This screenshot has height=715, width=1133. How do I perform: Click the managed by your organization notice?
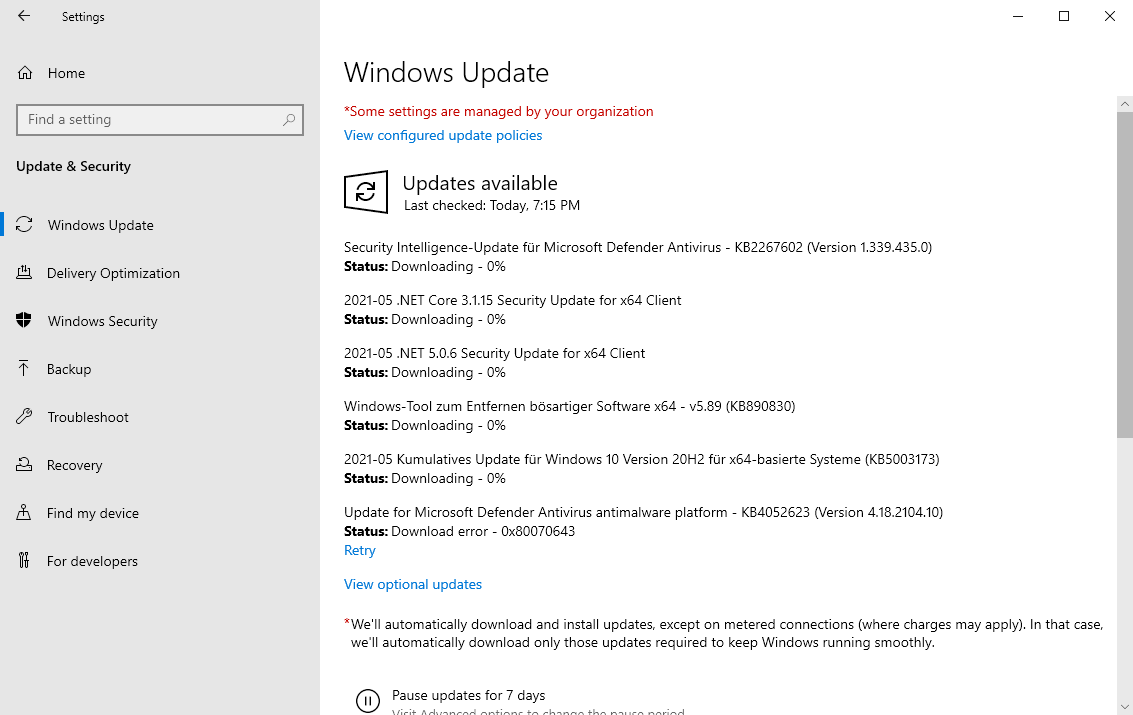click(x=499, y=111)
